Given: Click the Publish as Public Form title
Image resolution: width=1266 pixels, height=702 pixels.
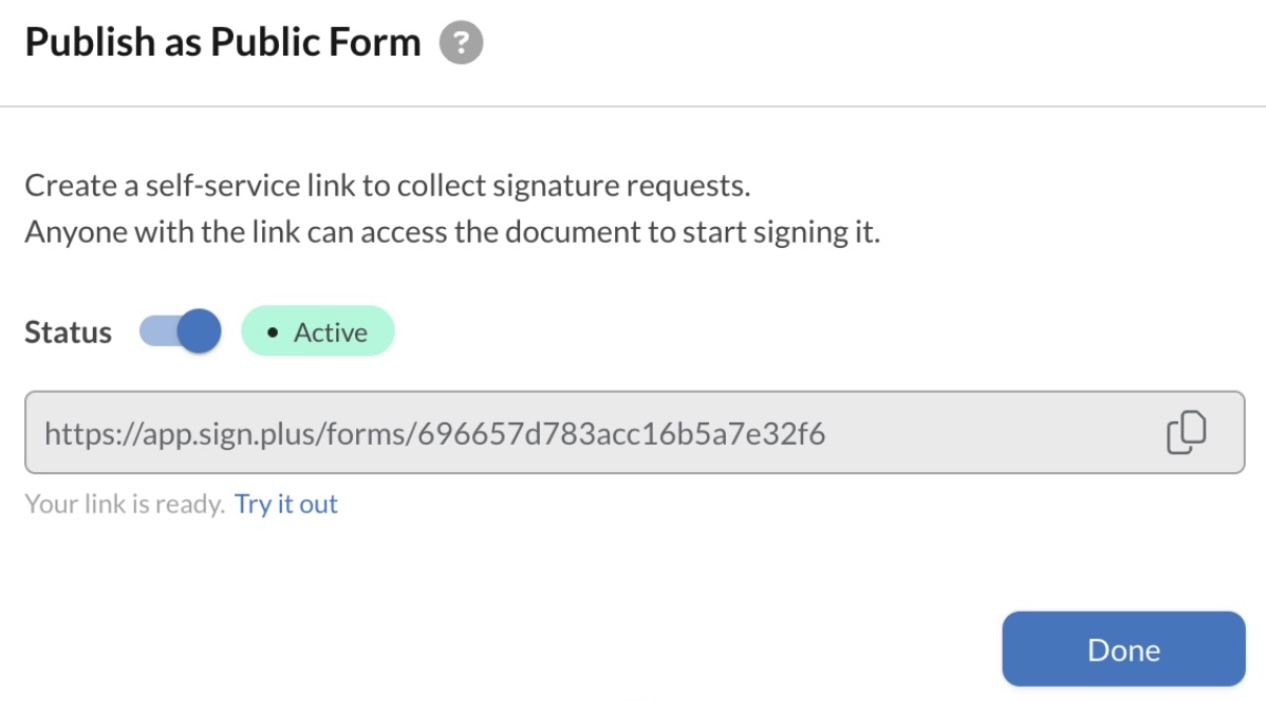Looking at the screenshot, I should 223,43.
